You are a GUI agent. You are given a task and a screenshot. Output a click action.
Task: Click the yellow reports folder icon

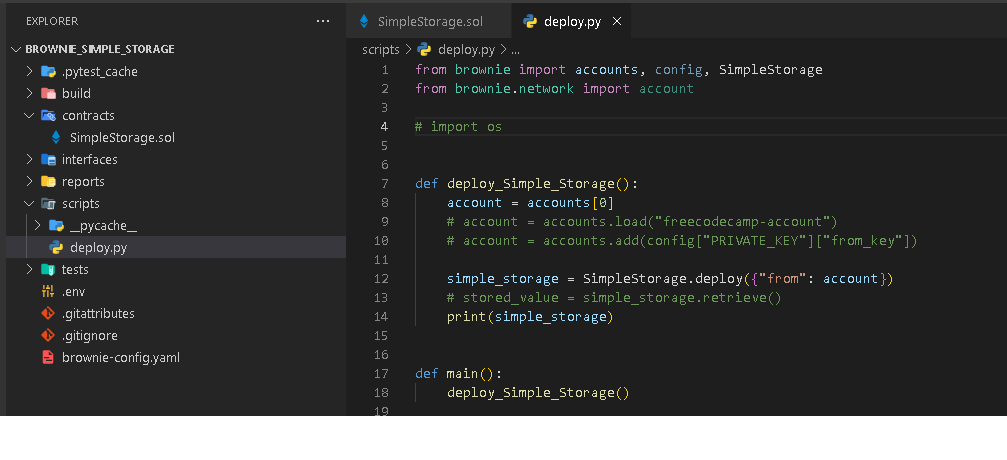(x=48, y=181)
